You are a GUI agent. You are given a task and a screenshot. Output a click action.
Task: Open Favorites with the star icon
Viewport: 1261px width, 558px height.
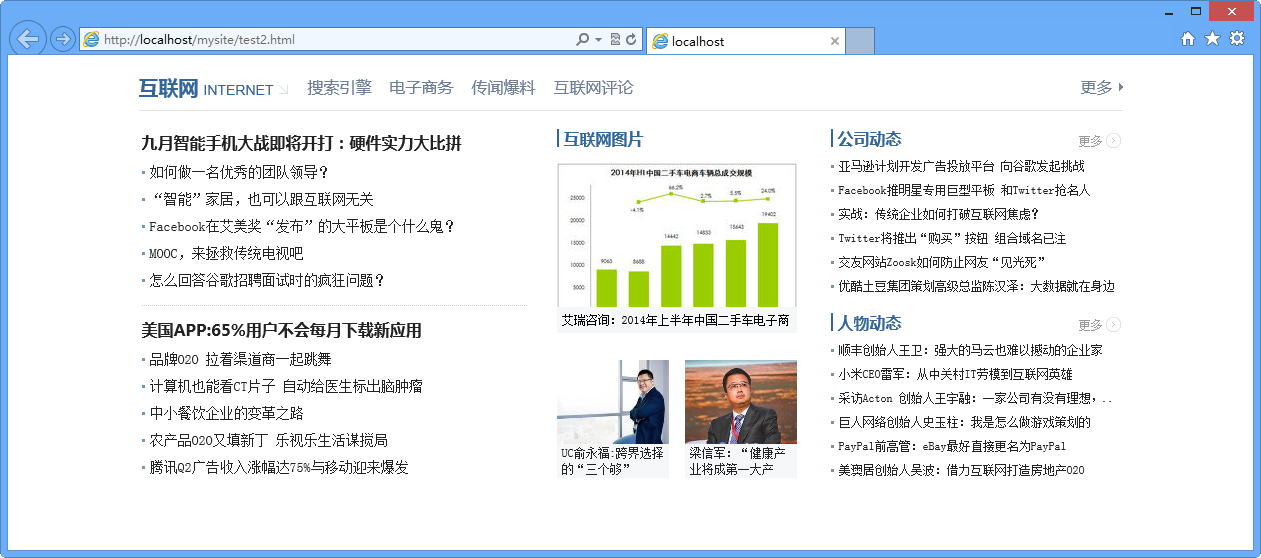click(1212, 39)
